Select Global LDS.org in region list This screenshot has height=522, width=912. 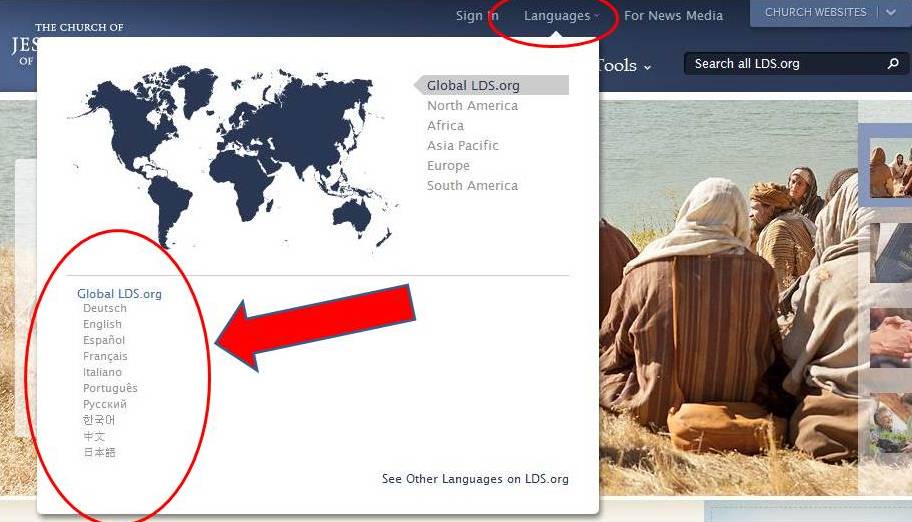tap(473, 86)
